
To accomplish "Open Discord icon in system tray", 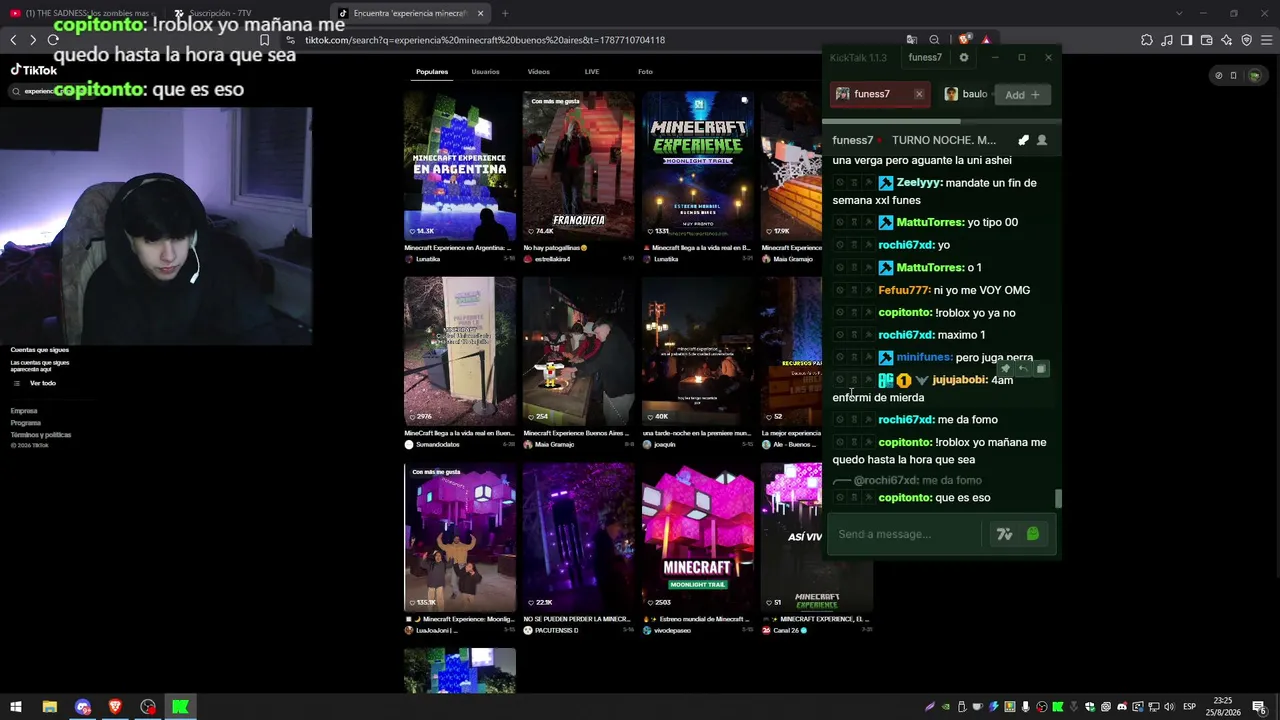I will 1122,707.
